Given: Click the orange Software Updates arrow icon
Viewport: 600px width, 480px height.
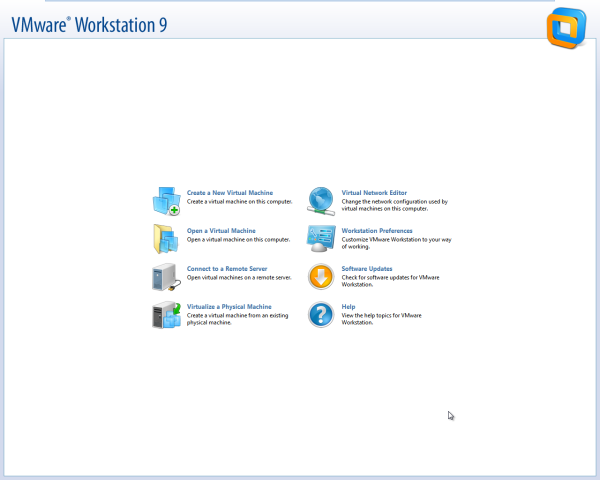Looking at the screenshot, I should 321,277.
